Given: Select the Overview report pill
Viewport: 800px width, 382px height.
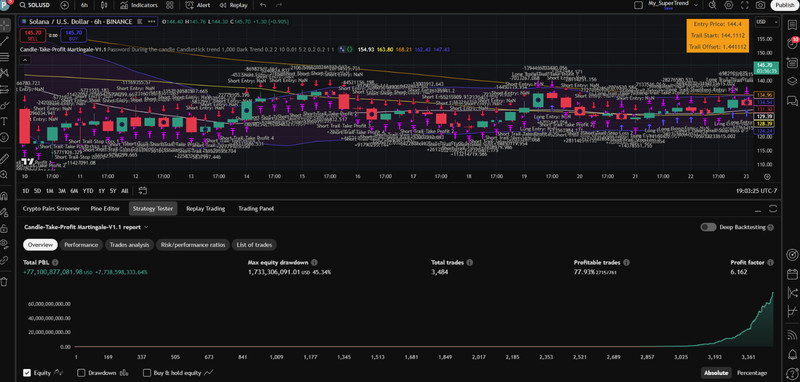Looking at the screenshot, I should (40, 245).
